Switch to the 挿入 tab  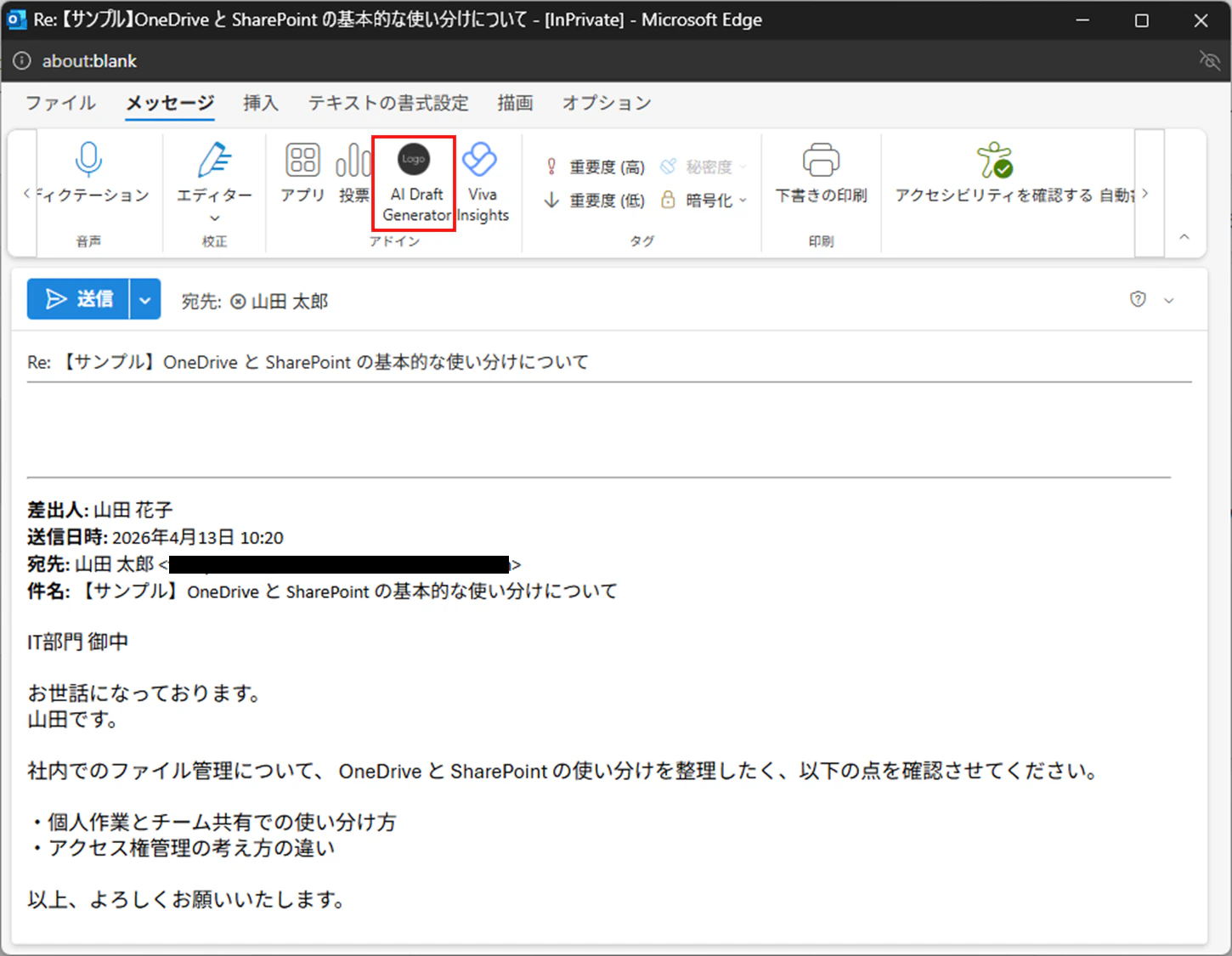[x=261, y=103]
